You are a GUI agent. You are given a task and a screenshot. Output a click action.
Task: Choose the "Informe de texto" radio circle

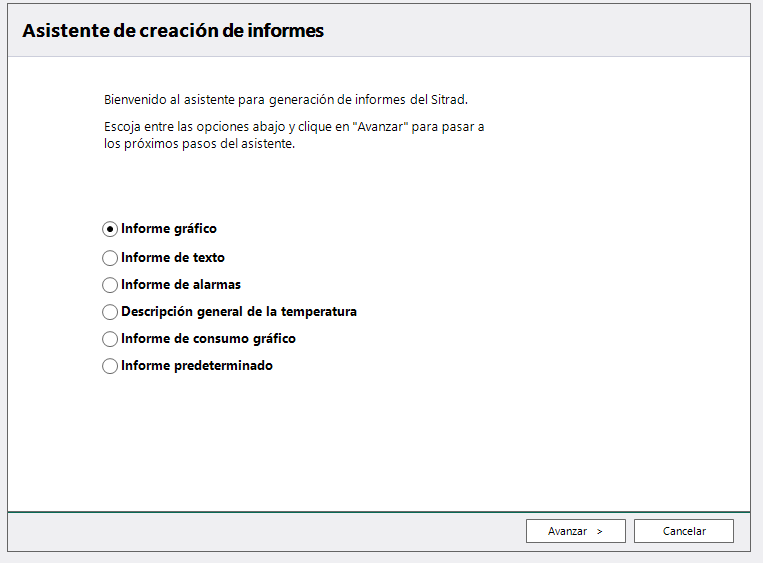pyautogui.click(x=110, y=258)
